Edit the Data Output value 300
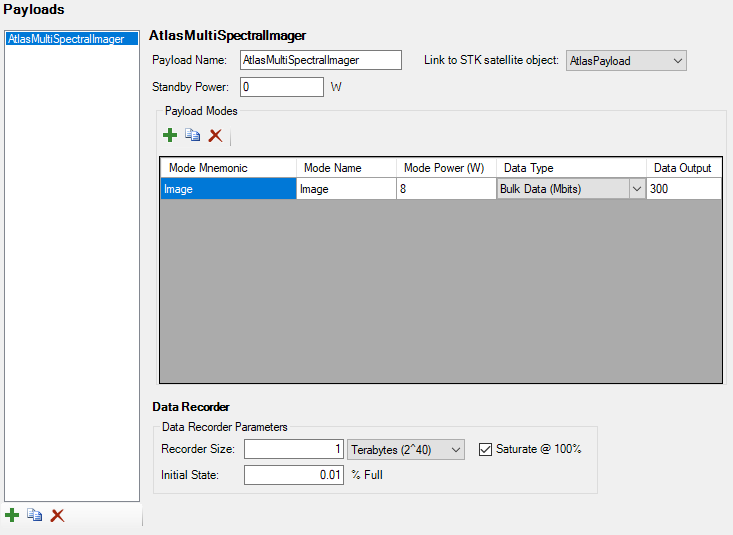The height and width of the screenshot is (535, 733). [683, 189]
